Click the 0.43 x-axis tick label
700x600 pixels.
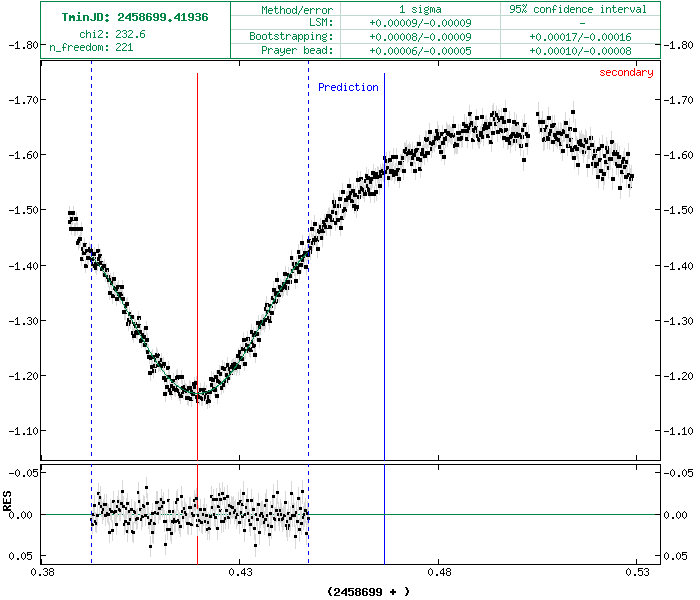click(x=239, y=574)
